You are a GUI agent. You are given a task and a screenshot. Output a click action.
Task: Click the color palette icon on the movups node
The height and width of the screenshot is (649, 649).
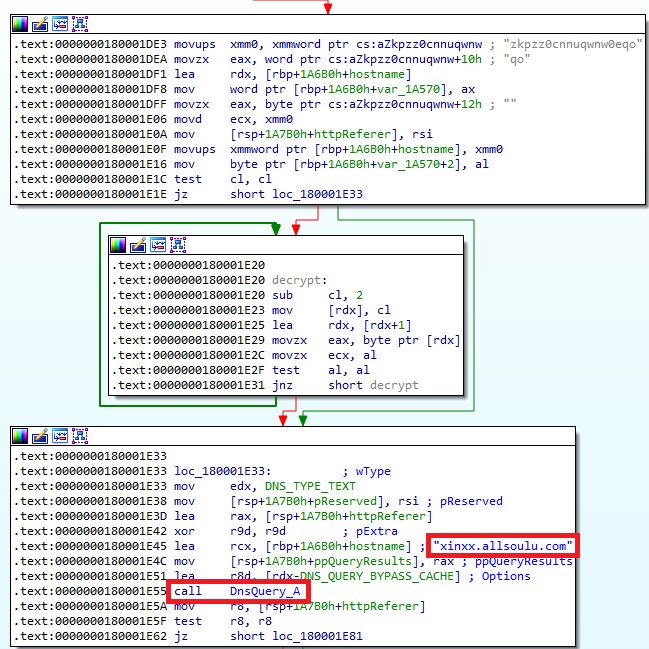tap(20, 24)
